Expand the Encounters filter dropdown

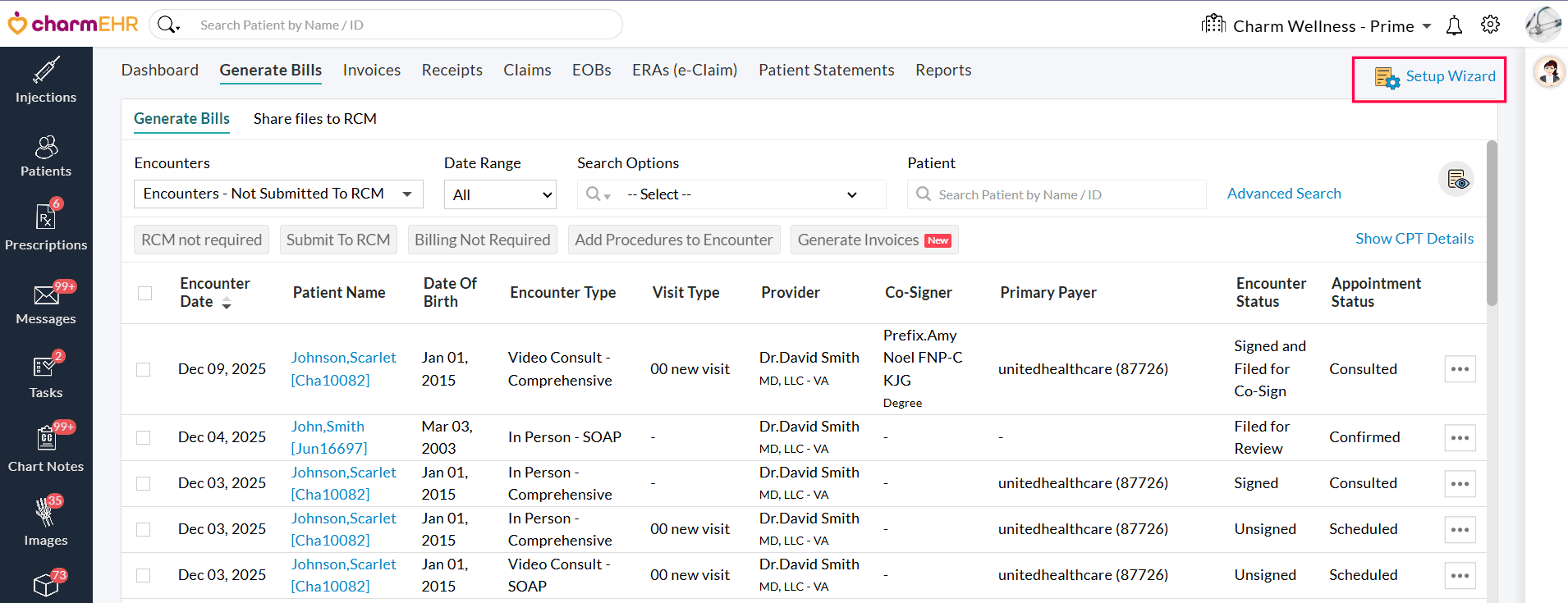(x=278, y=194)
